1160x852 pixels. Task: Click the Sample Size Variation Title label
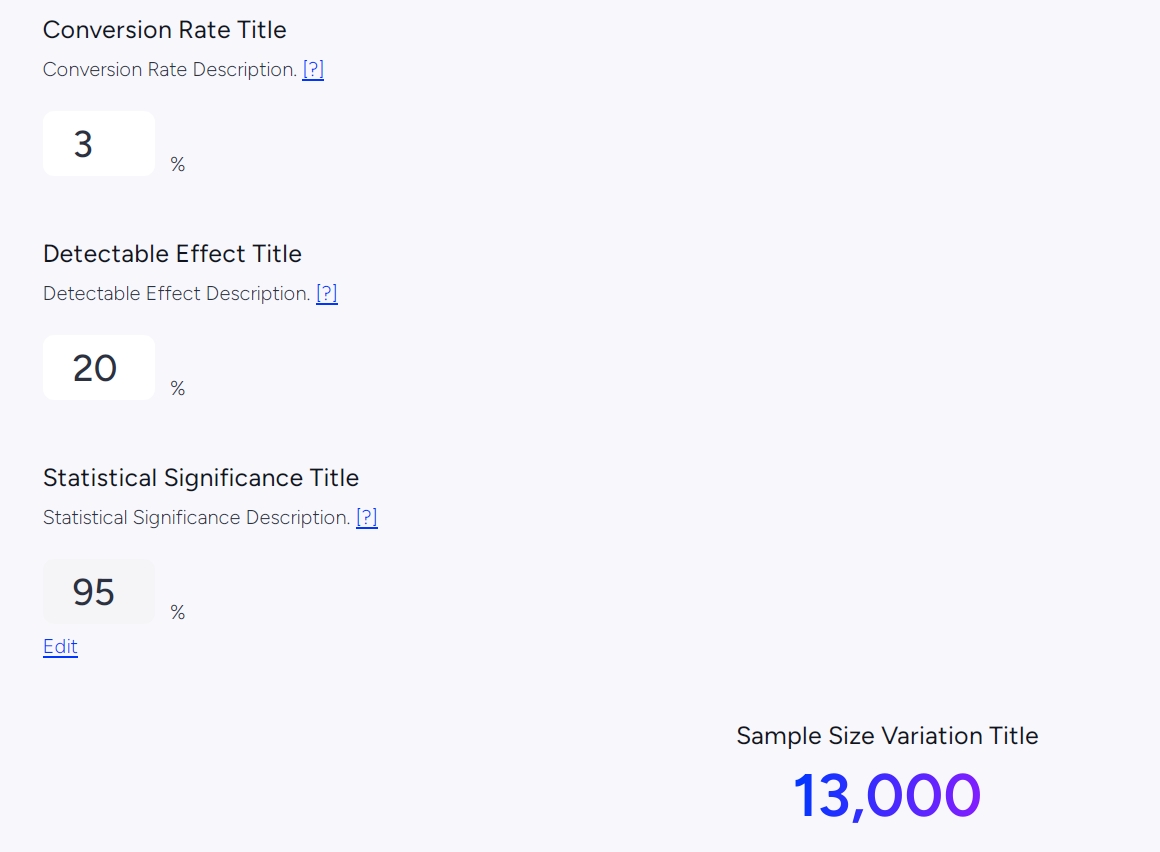coord(887,736)
